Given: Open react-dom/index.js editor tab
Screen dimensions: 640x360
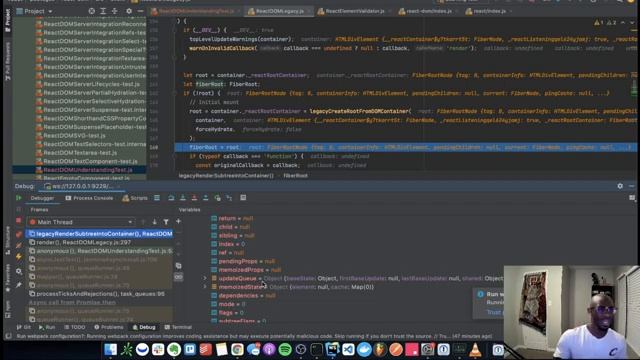Looking at the screenshot, I should [x=429, y=11].
